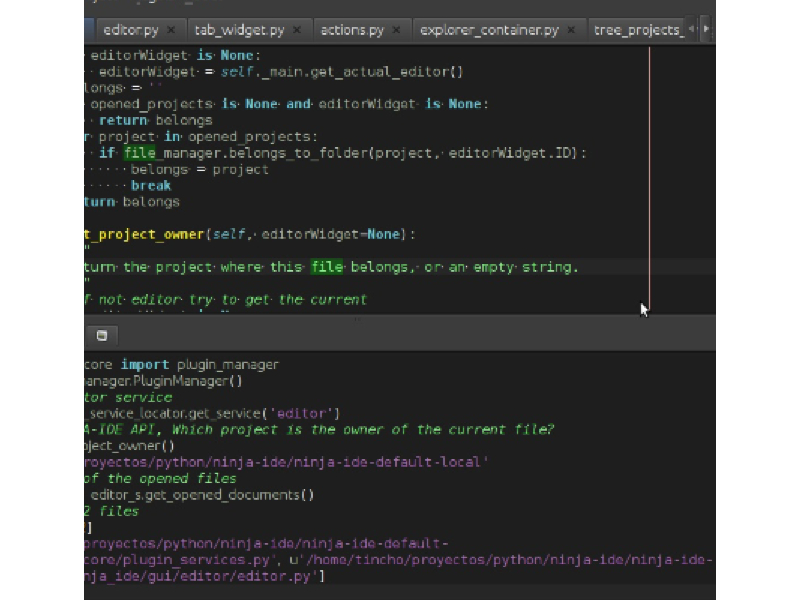Close the actions.py tab
The height and width of the screenshot is (600, 800).
[397, 31]
